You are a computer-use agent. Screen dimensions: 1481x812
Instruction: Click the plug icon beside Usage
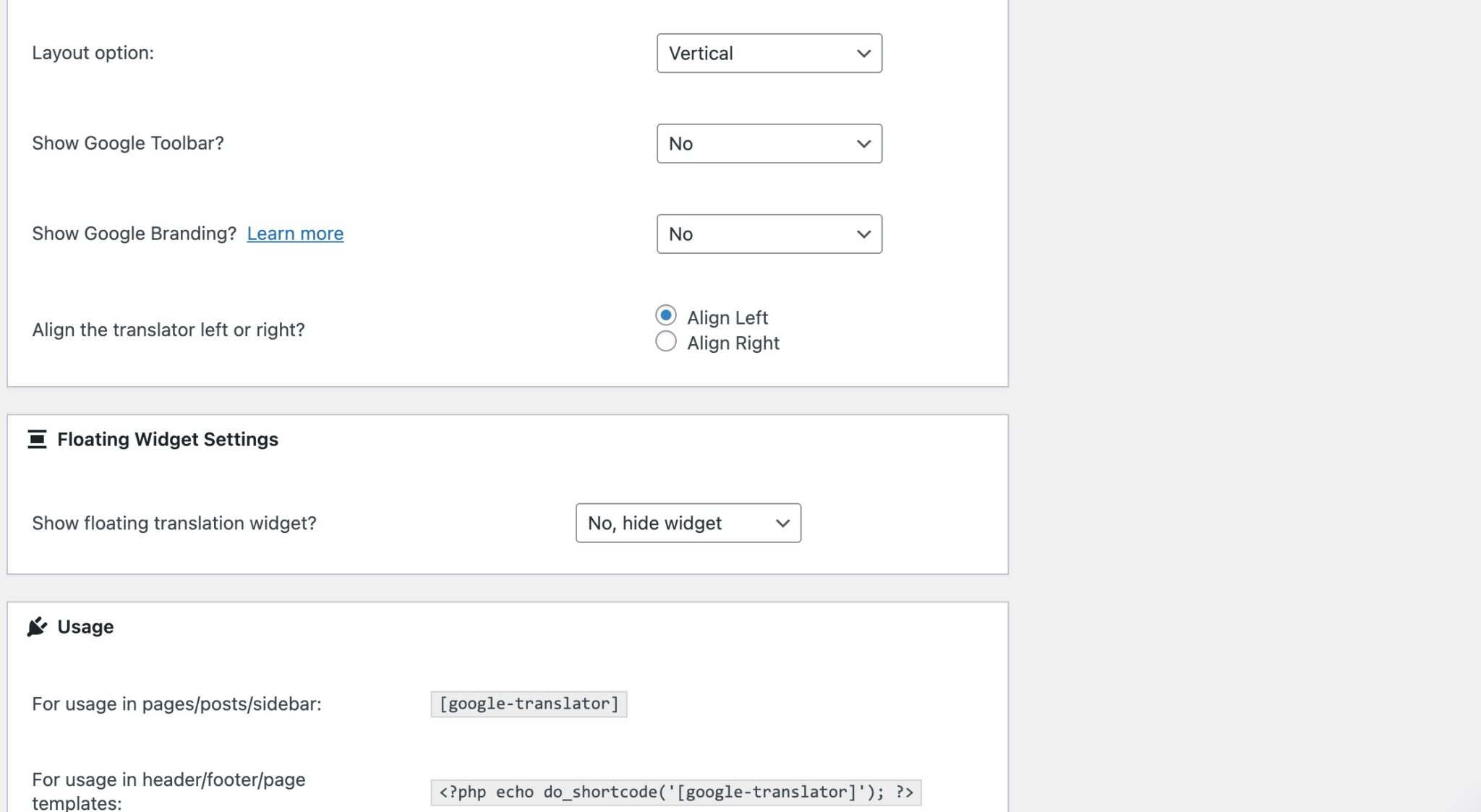(37, 627)
